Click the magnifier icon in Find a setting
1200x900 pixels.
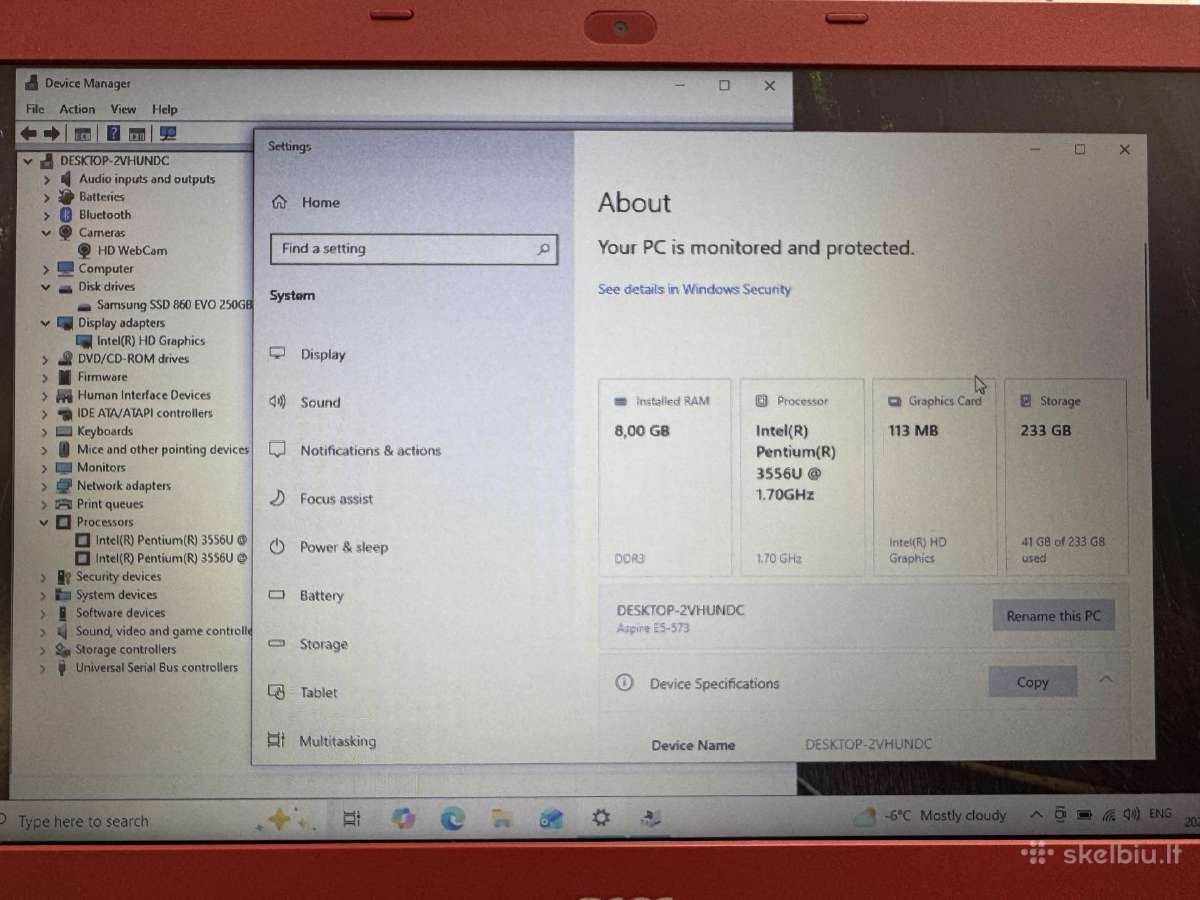tap(543, 249)
